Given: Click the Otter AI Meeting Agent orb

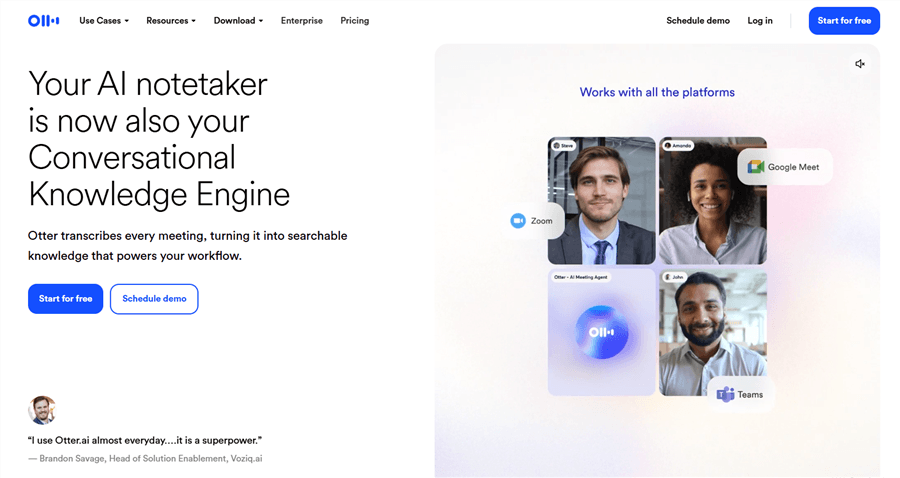Looking at the screenshot, I should 602,332.
